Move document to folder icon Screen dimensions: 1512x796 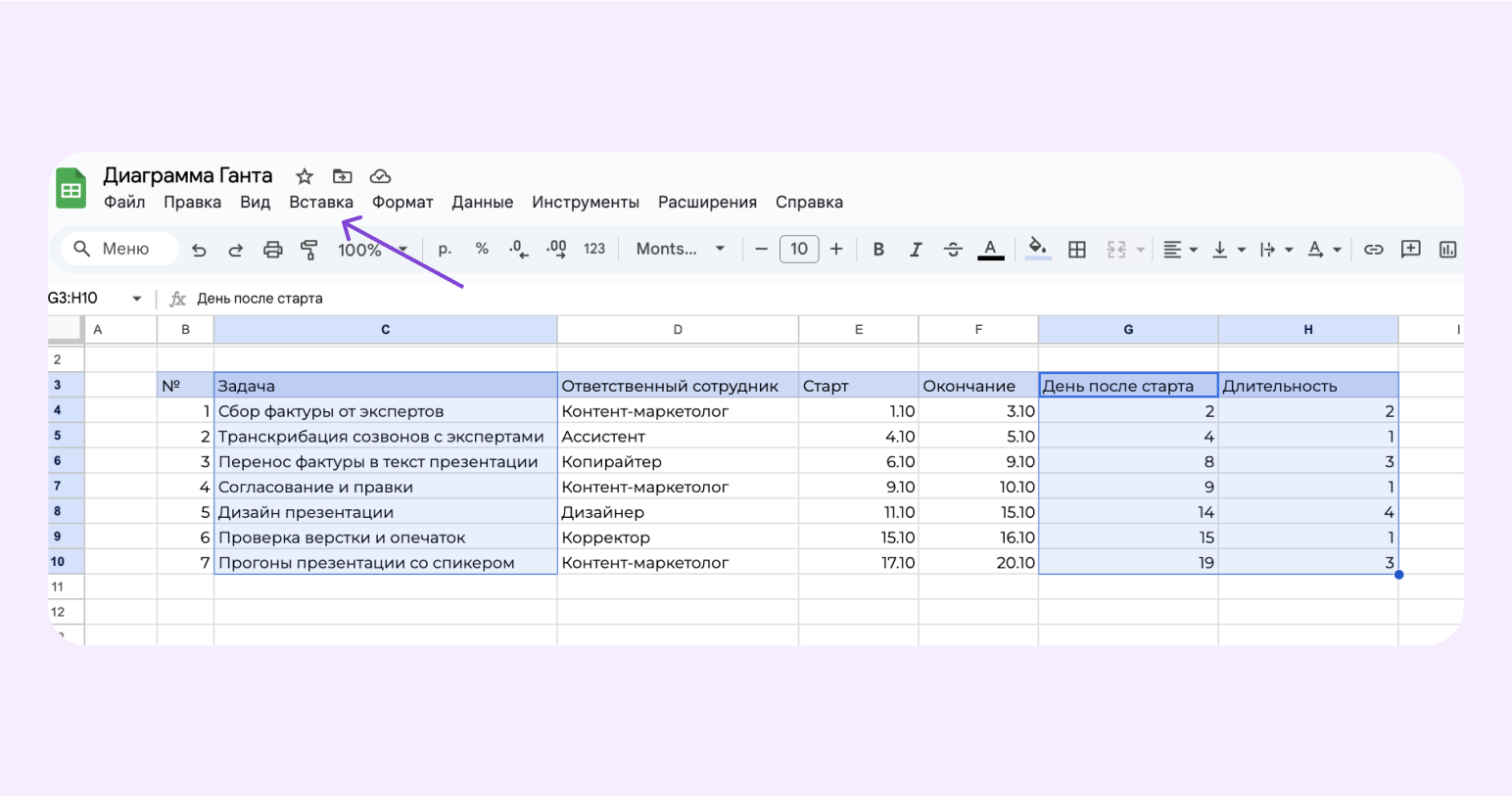point(342,176)
